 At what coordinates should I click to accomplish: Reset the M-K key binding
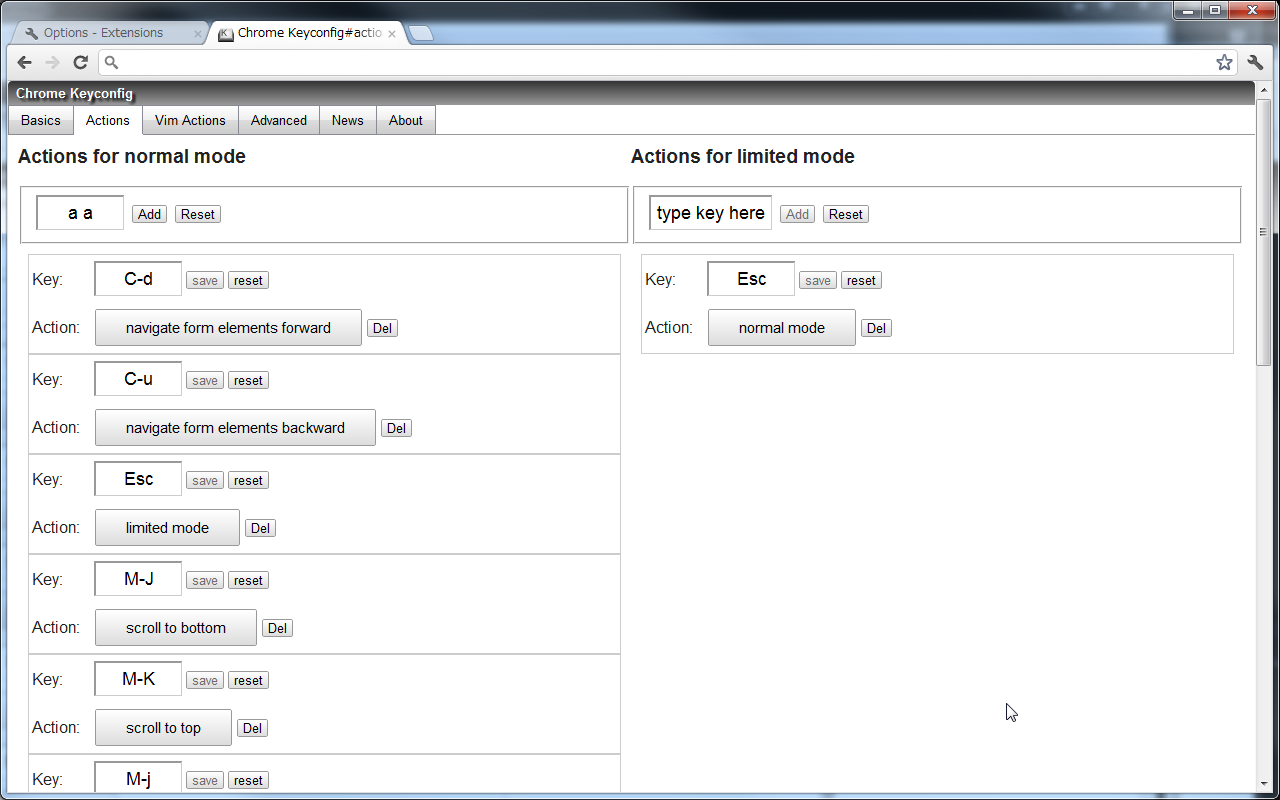click(248, 680)
